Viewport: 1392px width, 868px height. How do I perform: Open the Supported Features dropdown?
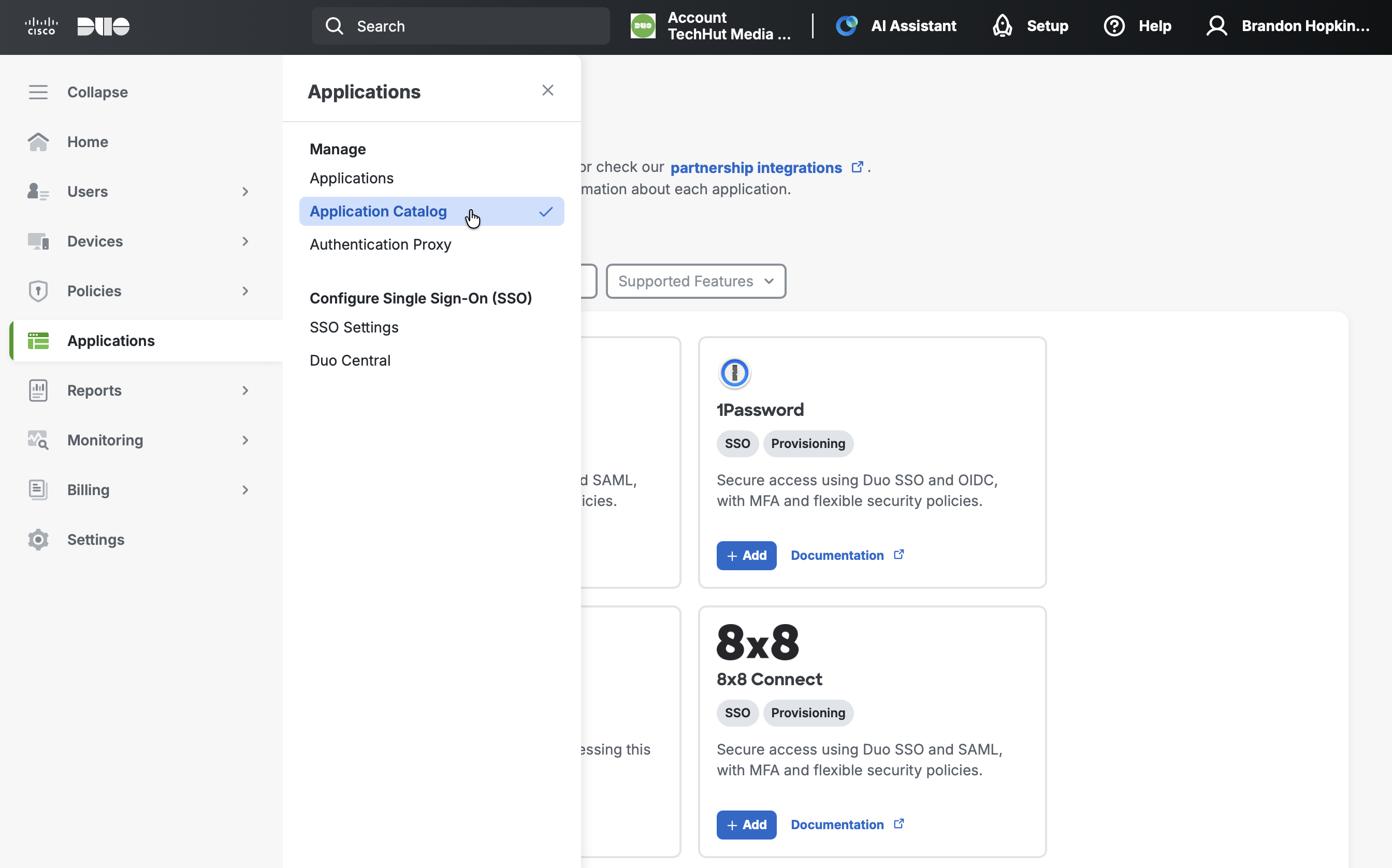click(695, 281)
